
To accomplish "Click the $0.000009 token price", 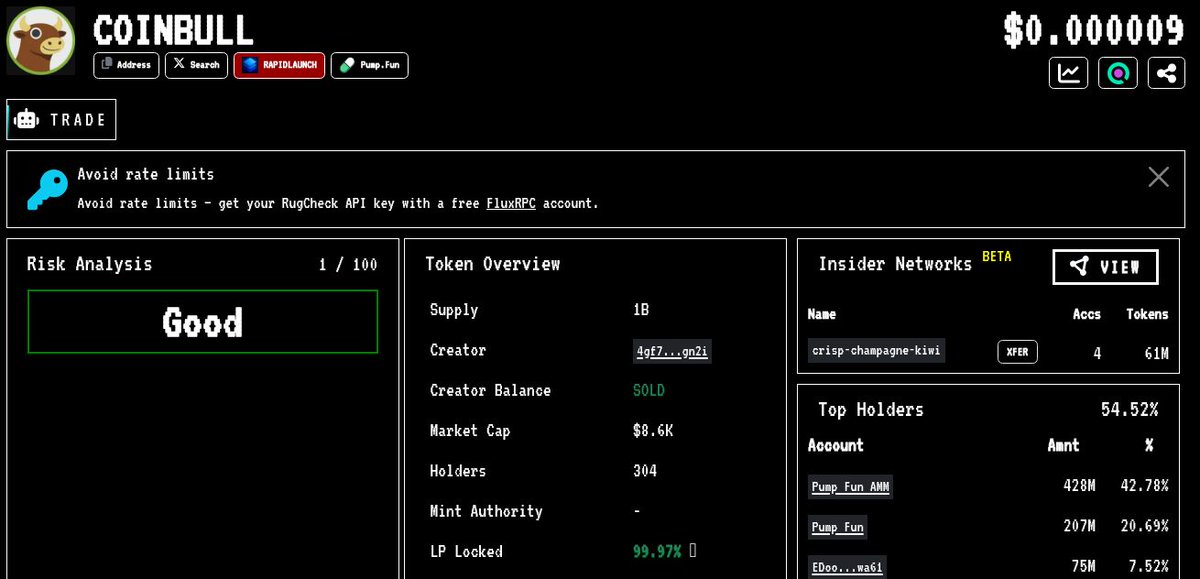I will click(x=1094, y=30).
